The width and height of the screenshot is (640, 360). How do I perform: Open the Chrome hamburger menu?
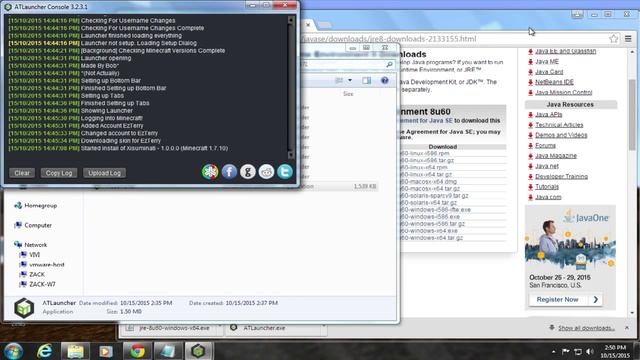point(628,39)
